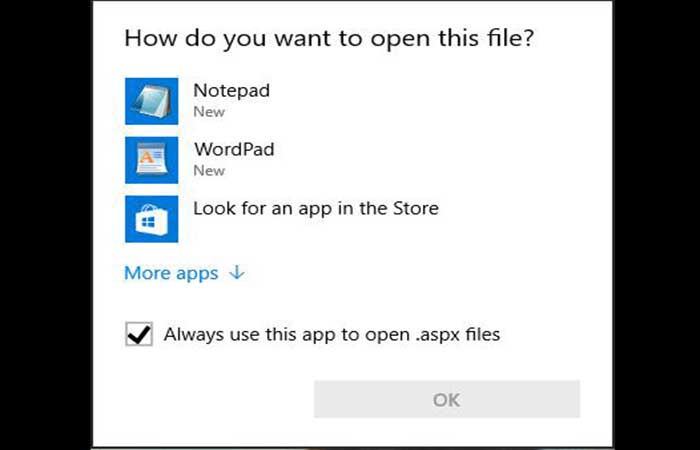
Task: Click the black backdrop left of the dialog
Action: pos(45,225)
